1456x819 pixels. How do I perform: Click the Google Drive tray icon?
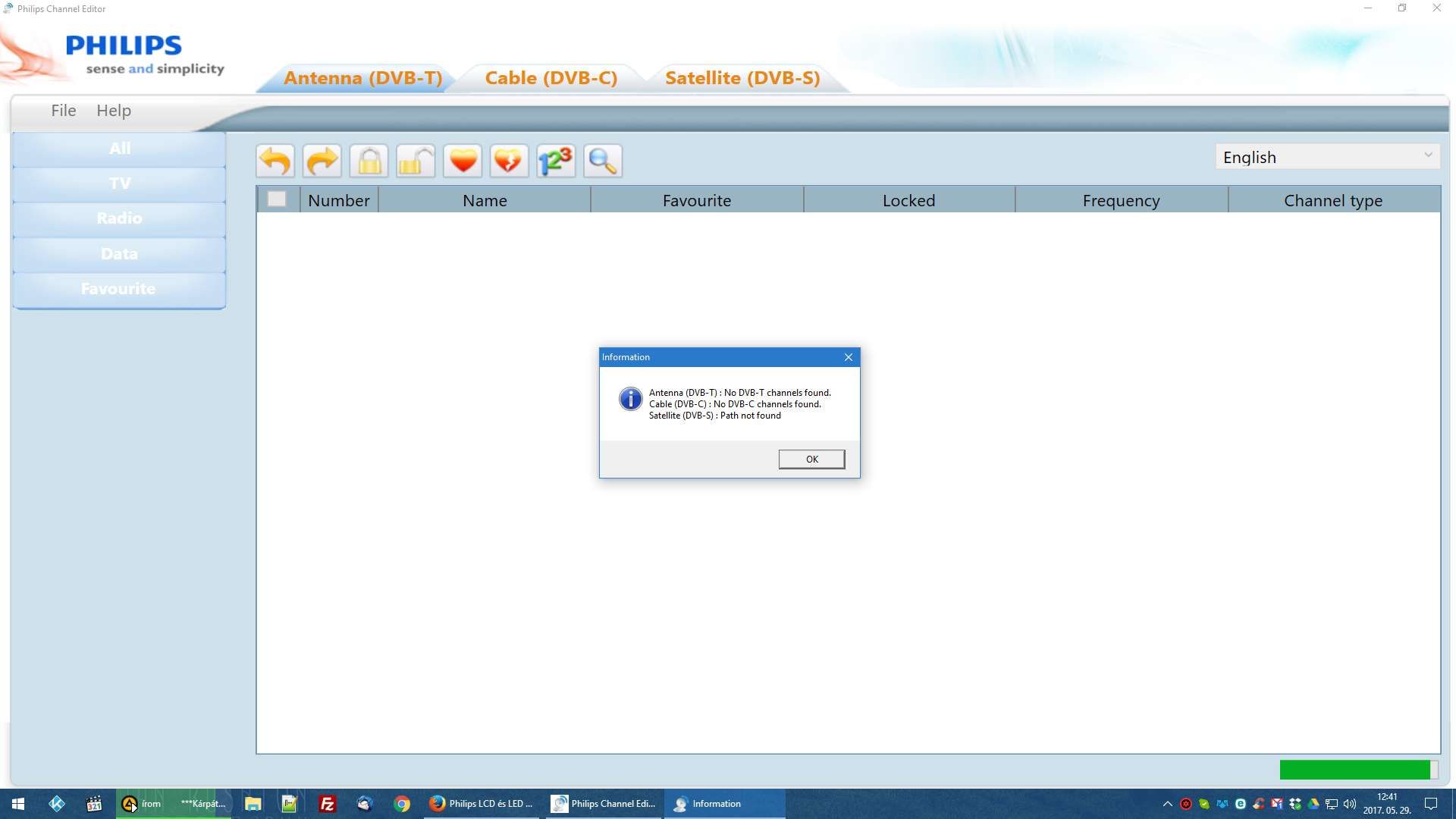pyautogui.click(x=1313, y=804)
